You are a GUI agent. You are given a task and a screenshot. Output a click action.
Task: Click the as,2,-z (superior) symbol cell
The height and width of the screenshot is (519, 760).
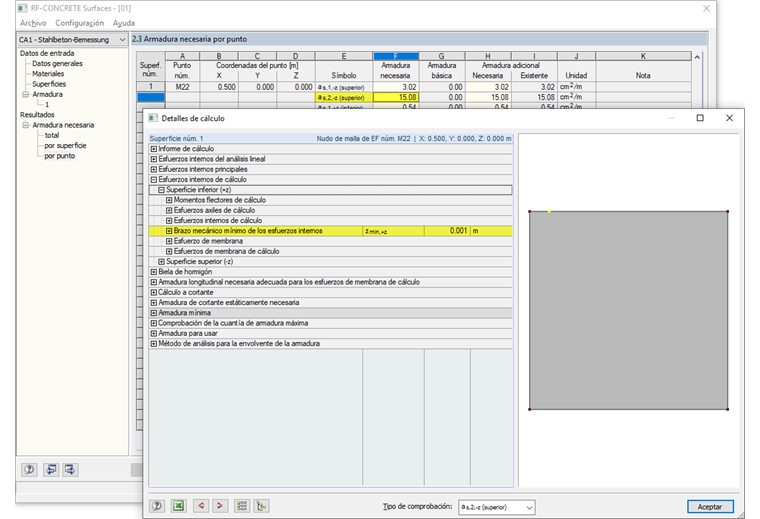344,97
